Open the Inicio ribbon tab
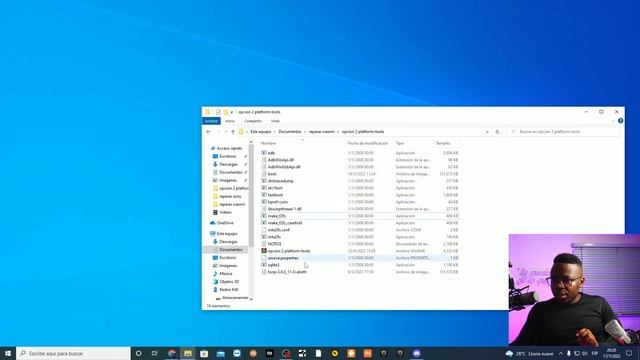The image size is (640, 360). pyautogui.click(x=230, y=121)
